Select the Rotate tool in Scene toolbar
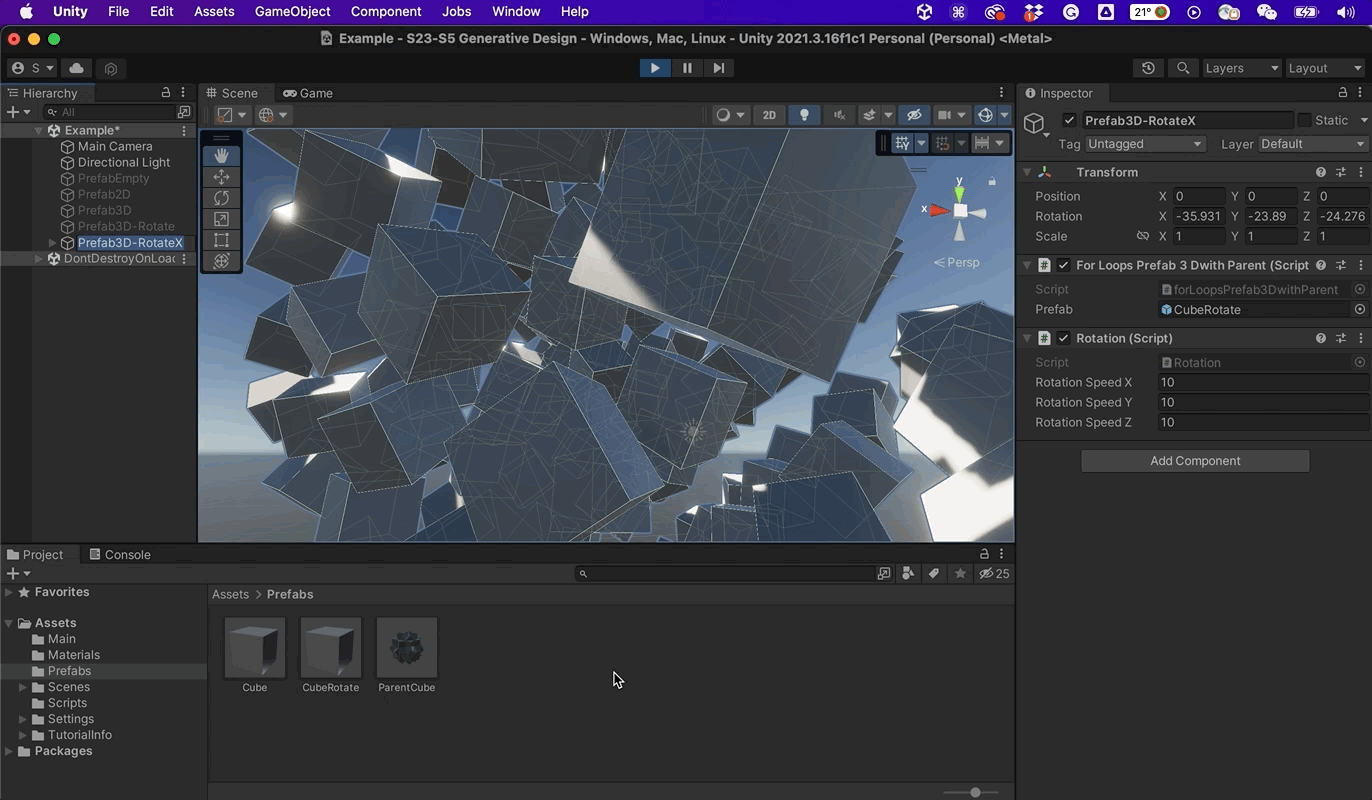Screen dimensions: 1372x800 (x=222, y=198)
